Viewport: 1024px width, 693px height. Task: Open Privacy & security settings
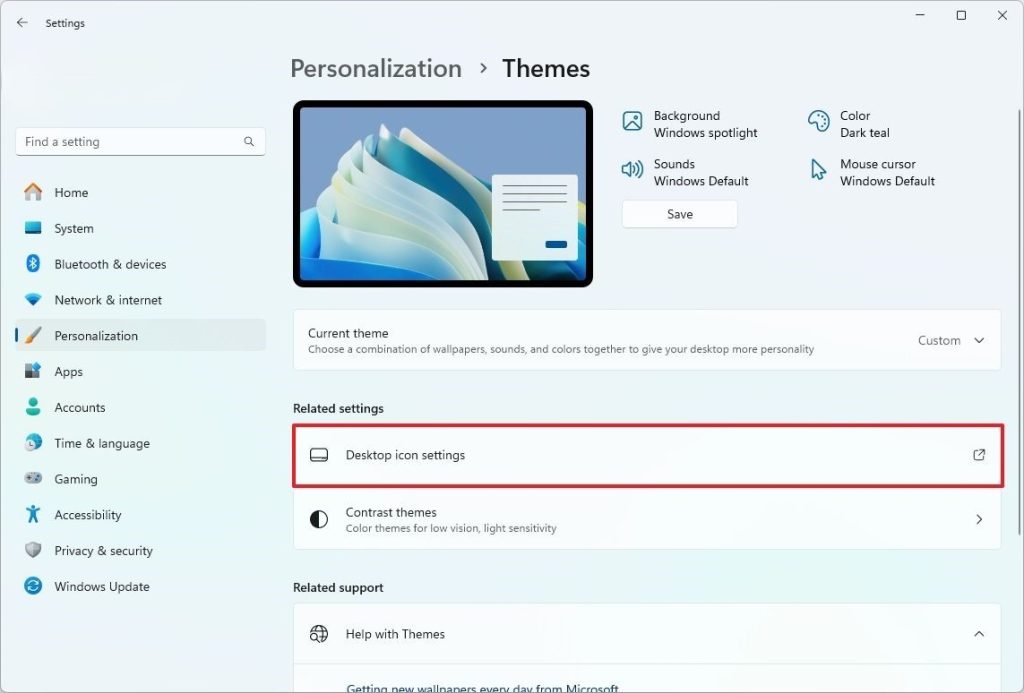pyautogui.click(x=103, y=551)
